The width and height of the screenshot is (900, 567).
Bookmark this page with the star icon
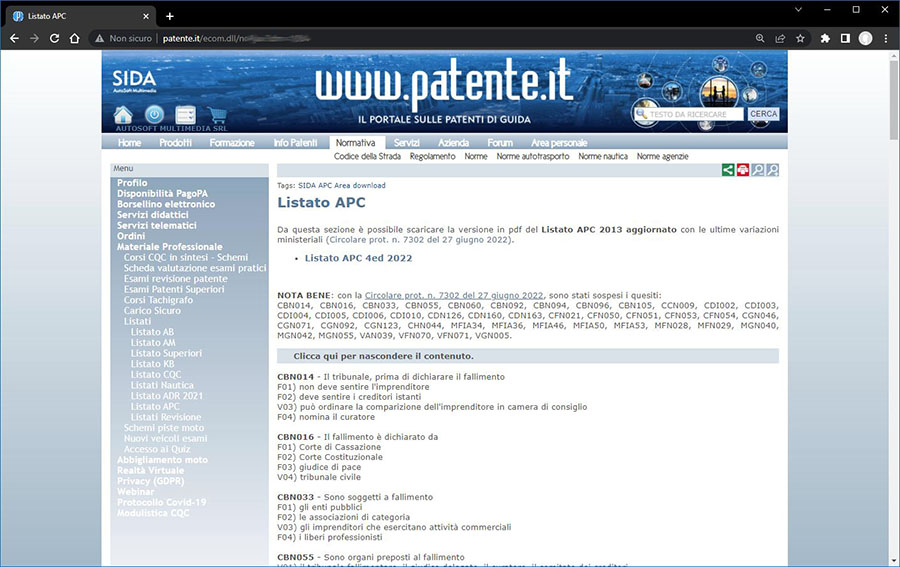point(800,38)
